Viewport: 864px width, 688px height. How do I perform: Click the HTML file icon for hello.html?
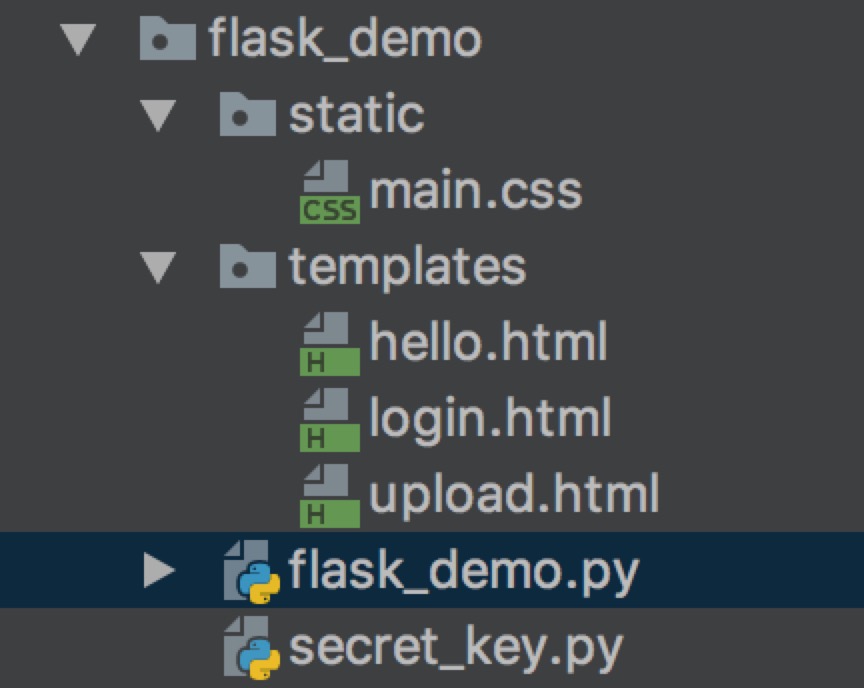pyautogui.click(x=330, y=343)
